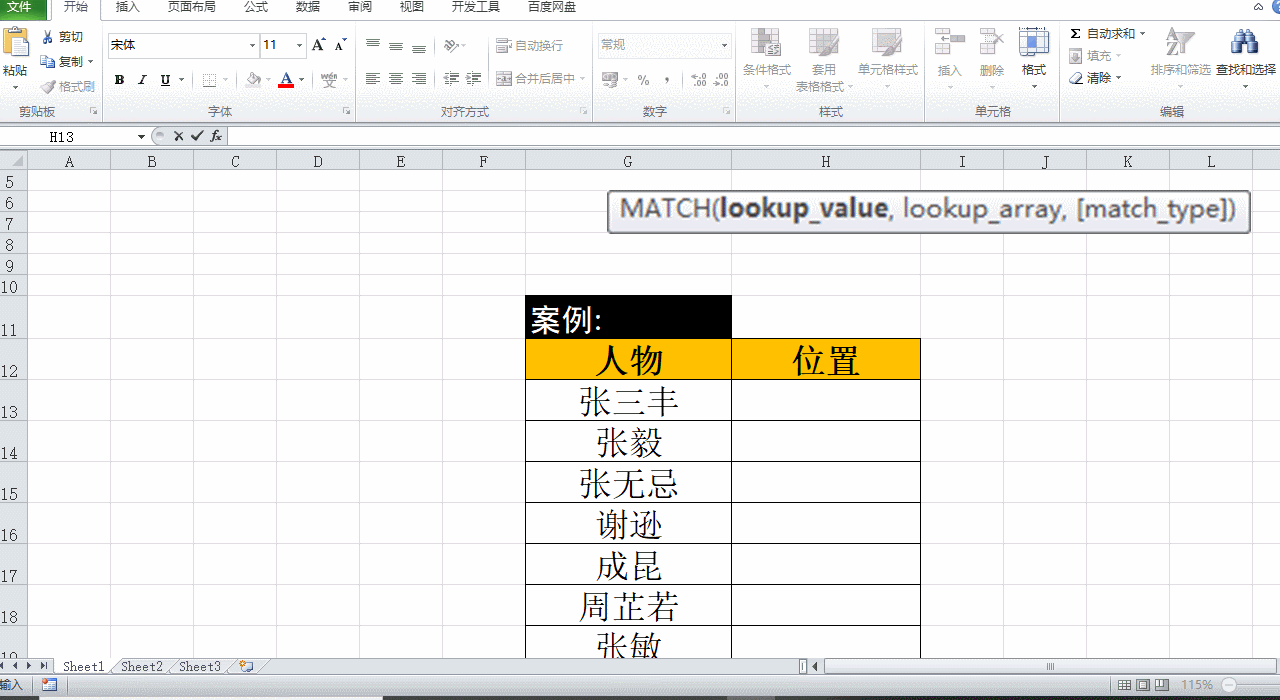Toggle Wrap Text (自动换行)
The image size is (1280, 700).
(x=529, y=45)
